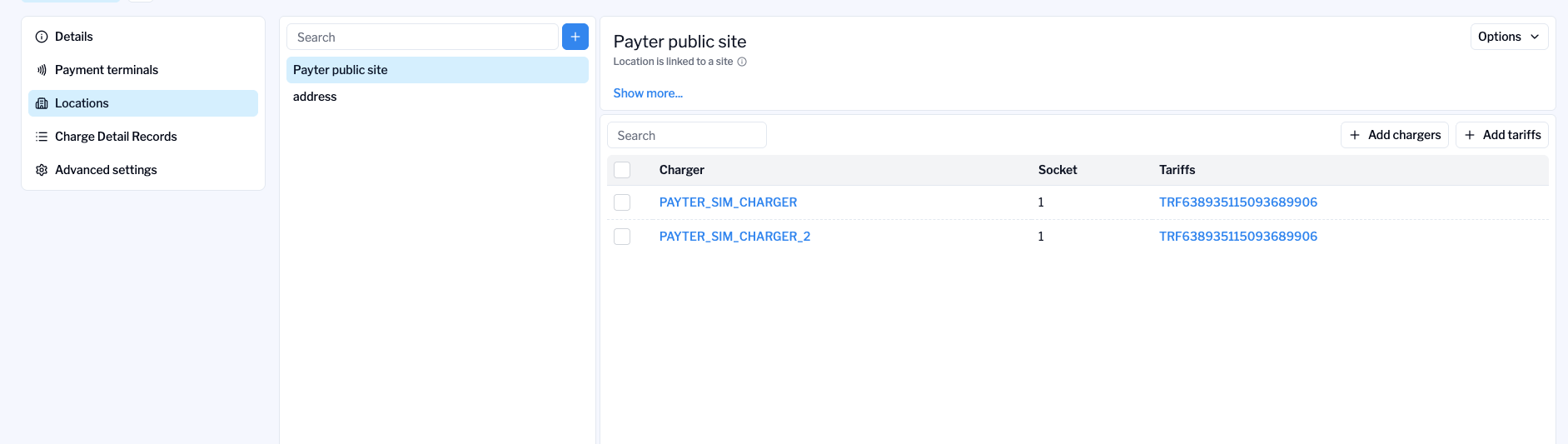Open the Payment terminals menu item

[107, 70]
